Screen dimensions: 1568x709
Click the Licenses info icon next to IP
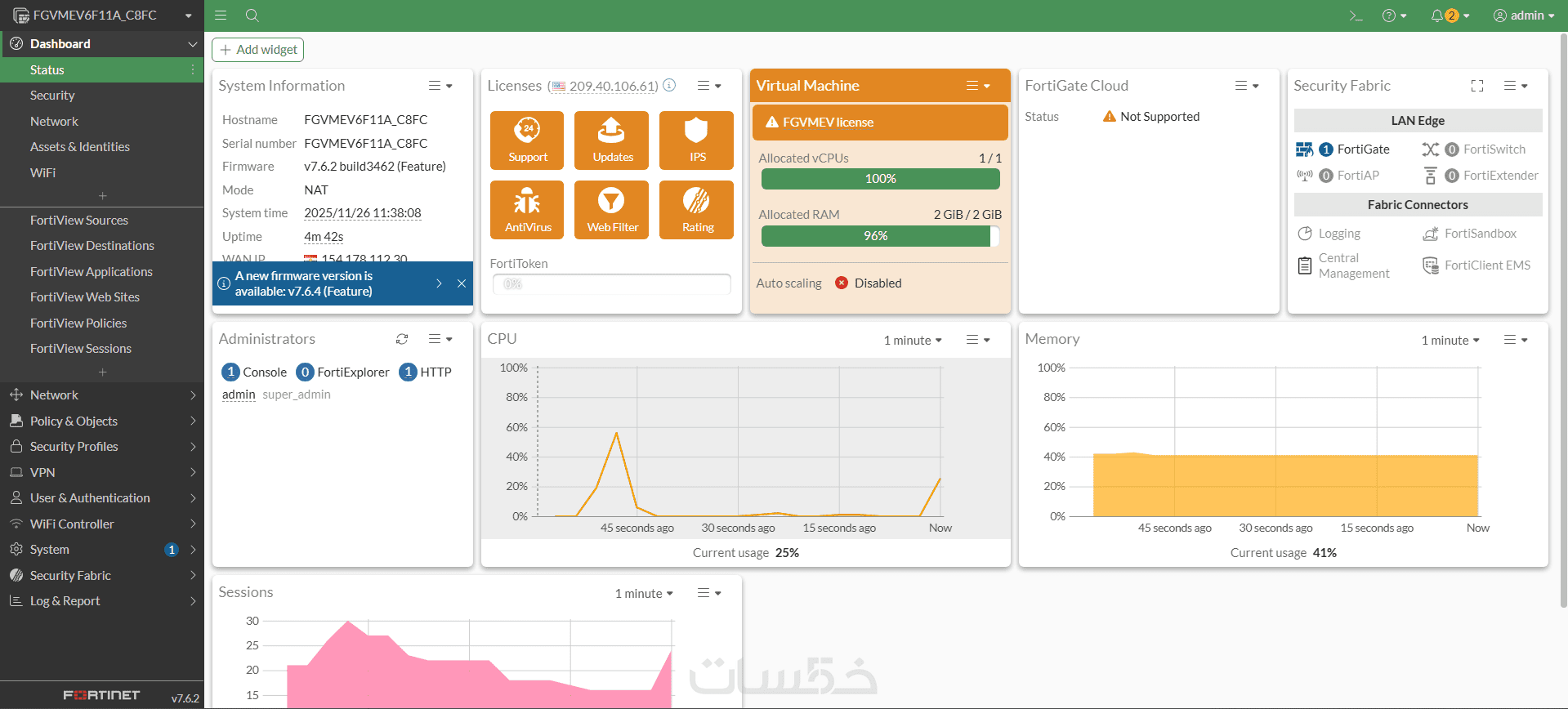tap(669, 85)
